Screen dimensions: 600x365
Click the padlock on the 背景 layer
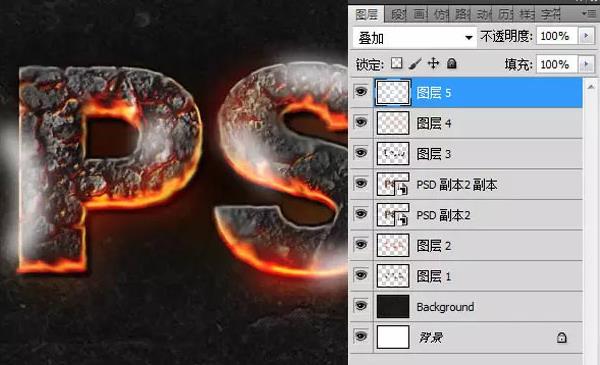561,337
